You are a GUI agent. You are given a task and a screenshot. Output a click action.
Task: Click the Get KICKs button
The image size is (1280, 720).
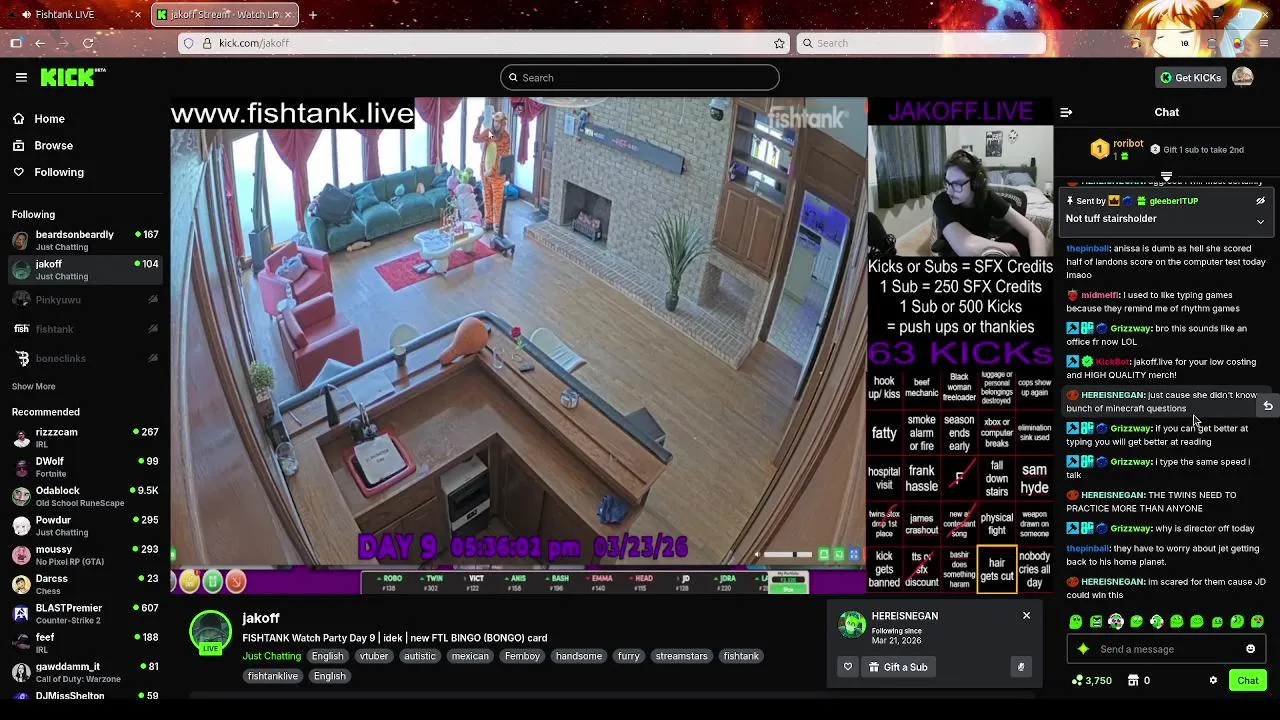tap(1190, 78)
